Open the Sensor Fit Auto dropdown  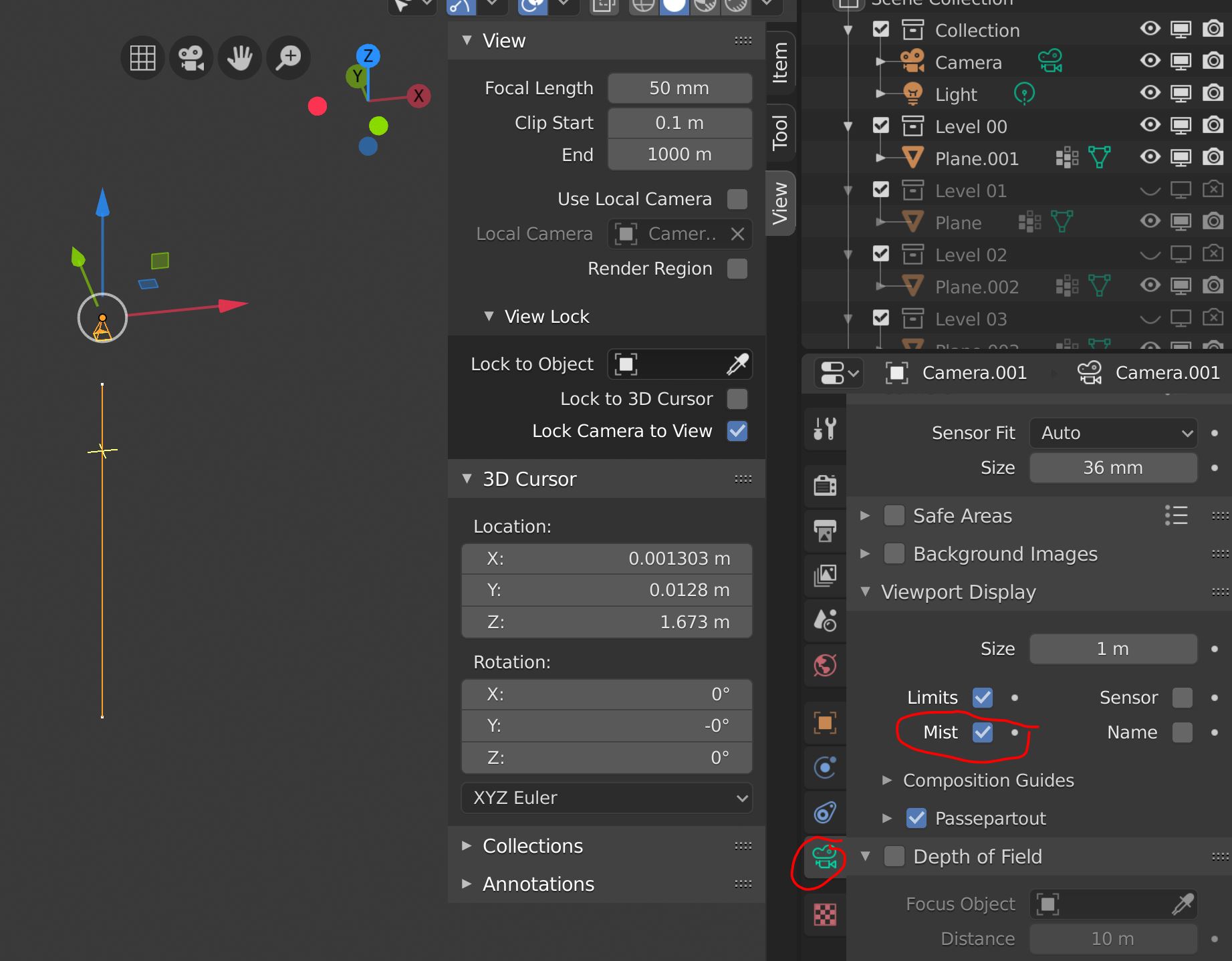coord(1113,433)
